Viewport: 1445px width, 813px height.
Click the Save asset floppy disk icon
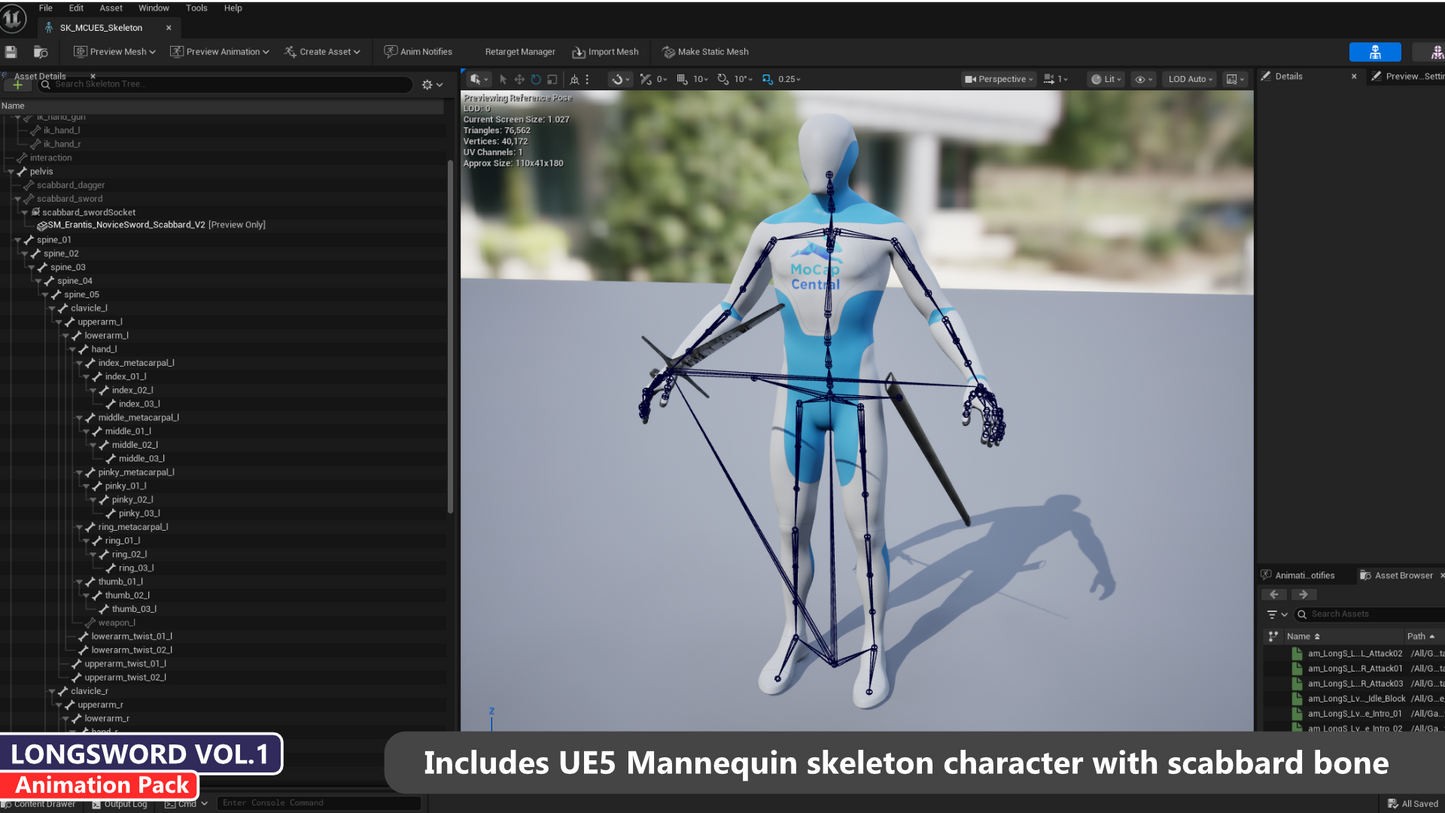click(x=11, y=52)
